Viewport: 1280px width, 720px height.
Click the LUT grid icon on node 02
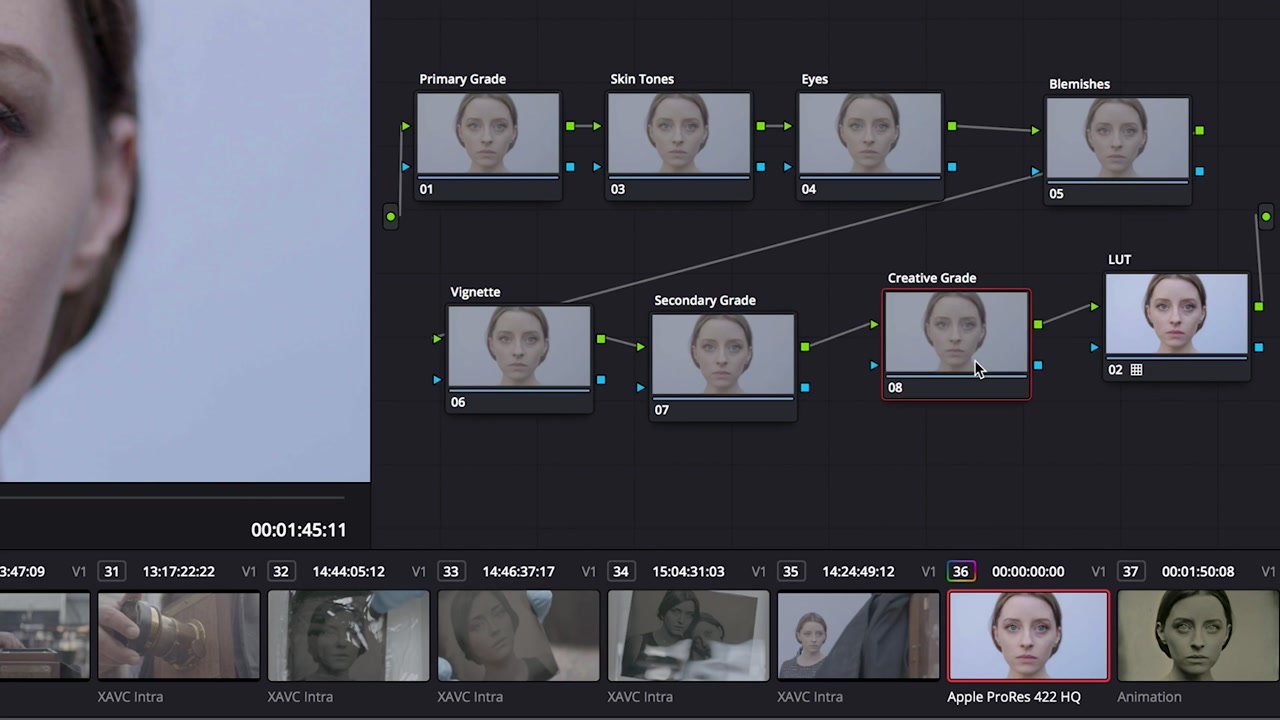pyautogui.click(x=1136, y=370)
